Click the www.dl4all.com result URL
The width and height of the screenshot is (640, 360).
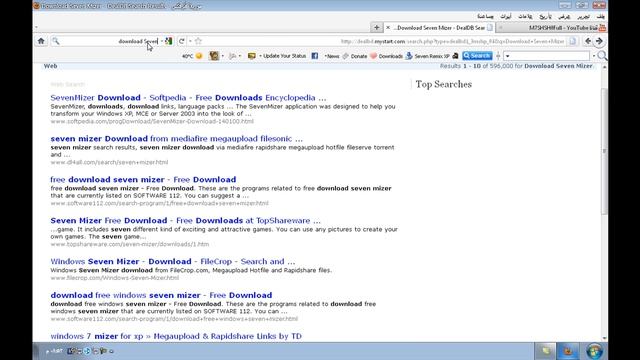[x=109, y=162]
